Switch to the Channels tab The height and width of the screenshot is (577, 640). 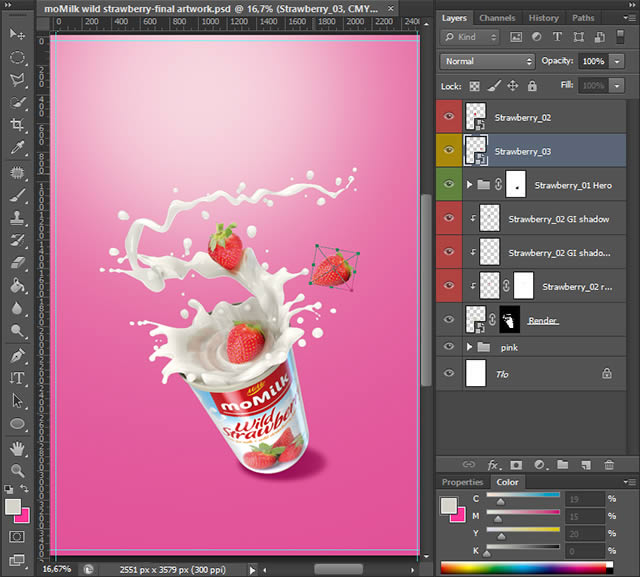(497, 18)
